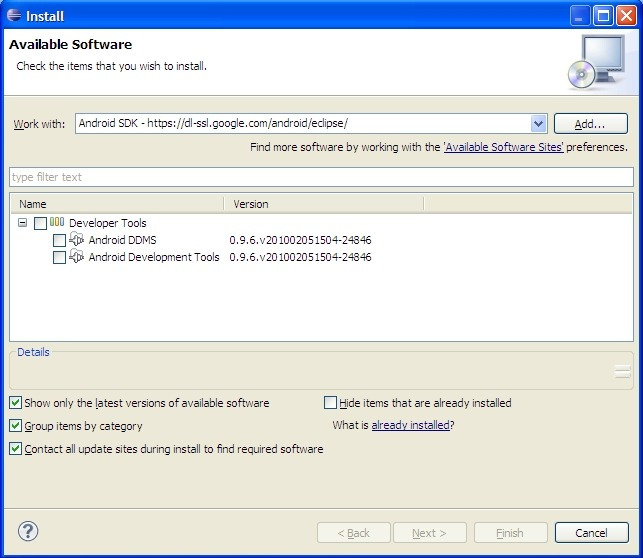643x558 pixels.
Task: Select the Developer Tools category label
Action: [x=108, y=223]
